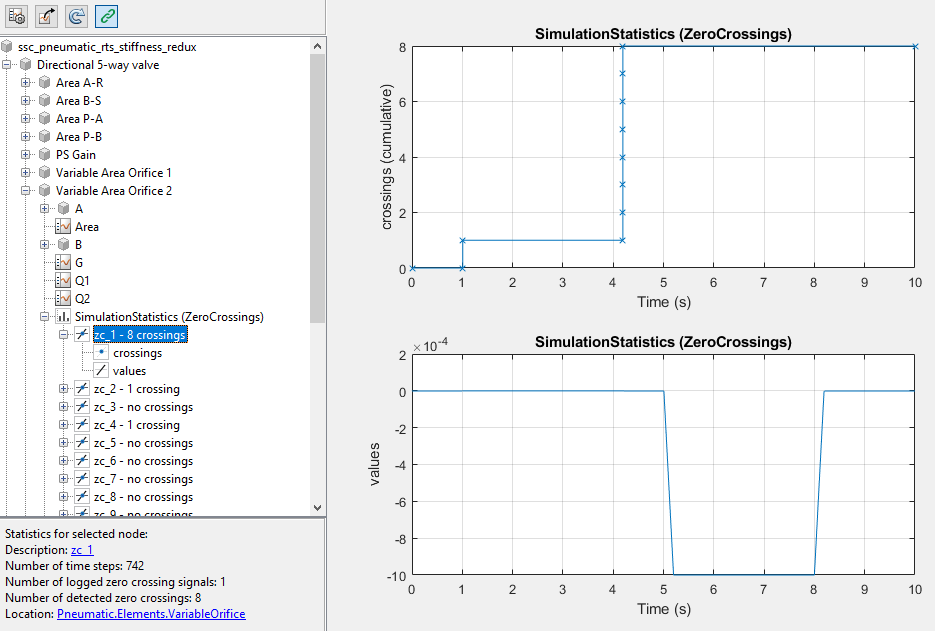Click the Directional 5-way valve cube icon
Viewport: 935px width, 631px height.
pyautogui.click(x=26, y=64)
